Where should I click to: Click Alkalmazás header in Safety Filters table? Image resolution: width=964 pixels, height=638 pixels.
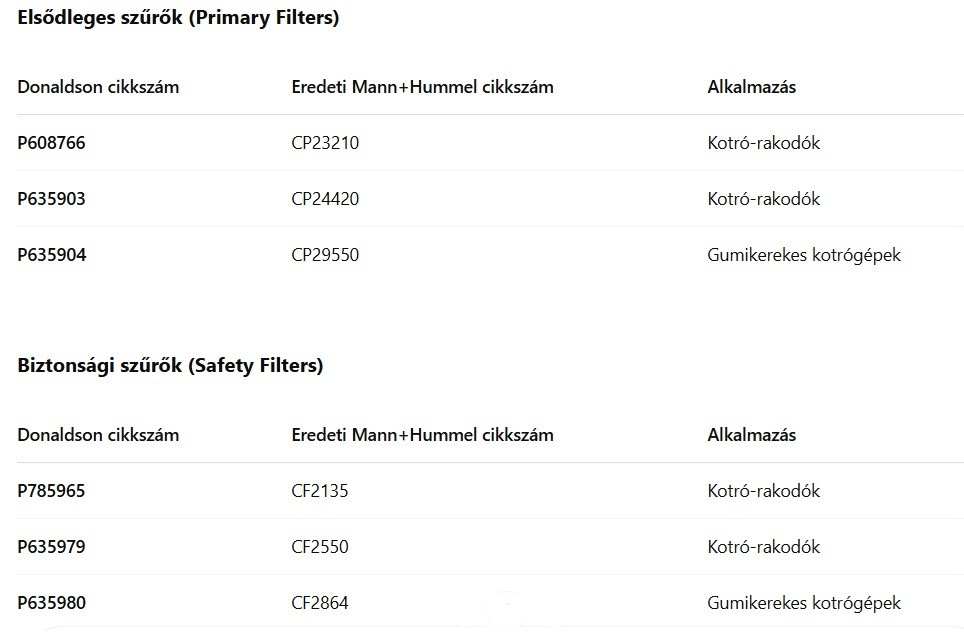(751, 435)
